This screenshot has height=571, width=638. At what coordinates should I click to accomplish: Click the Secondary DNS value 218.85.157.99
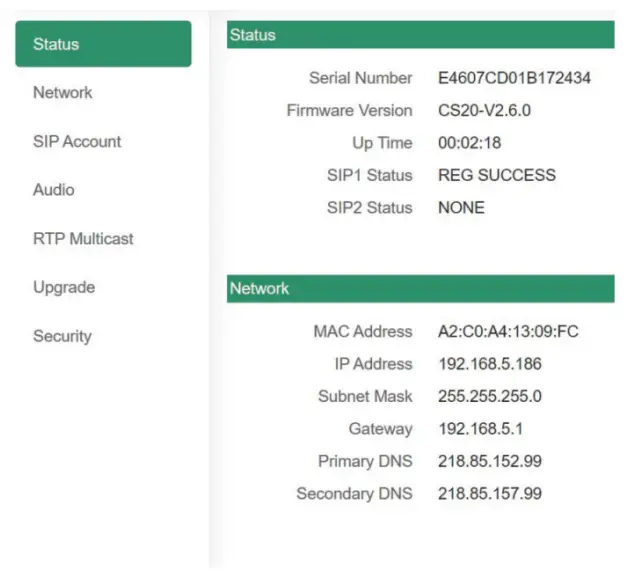click(x=490, y=494)
